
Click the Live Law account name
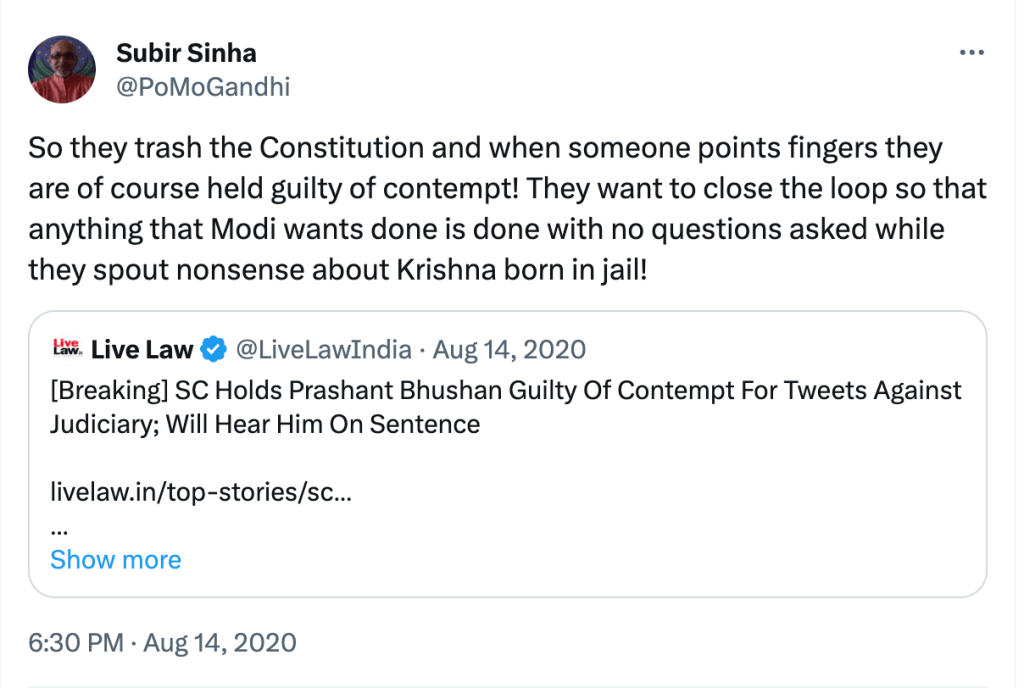(x=144, y=349)
